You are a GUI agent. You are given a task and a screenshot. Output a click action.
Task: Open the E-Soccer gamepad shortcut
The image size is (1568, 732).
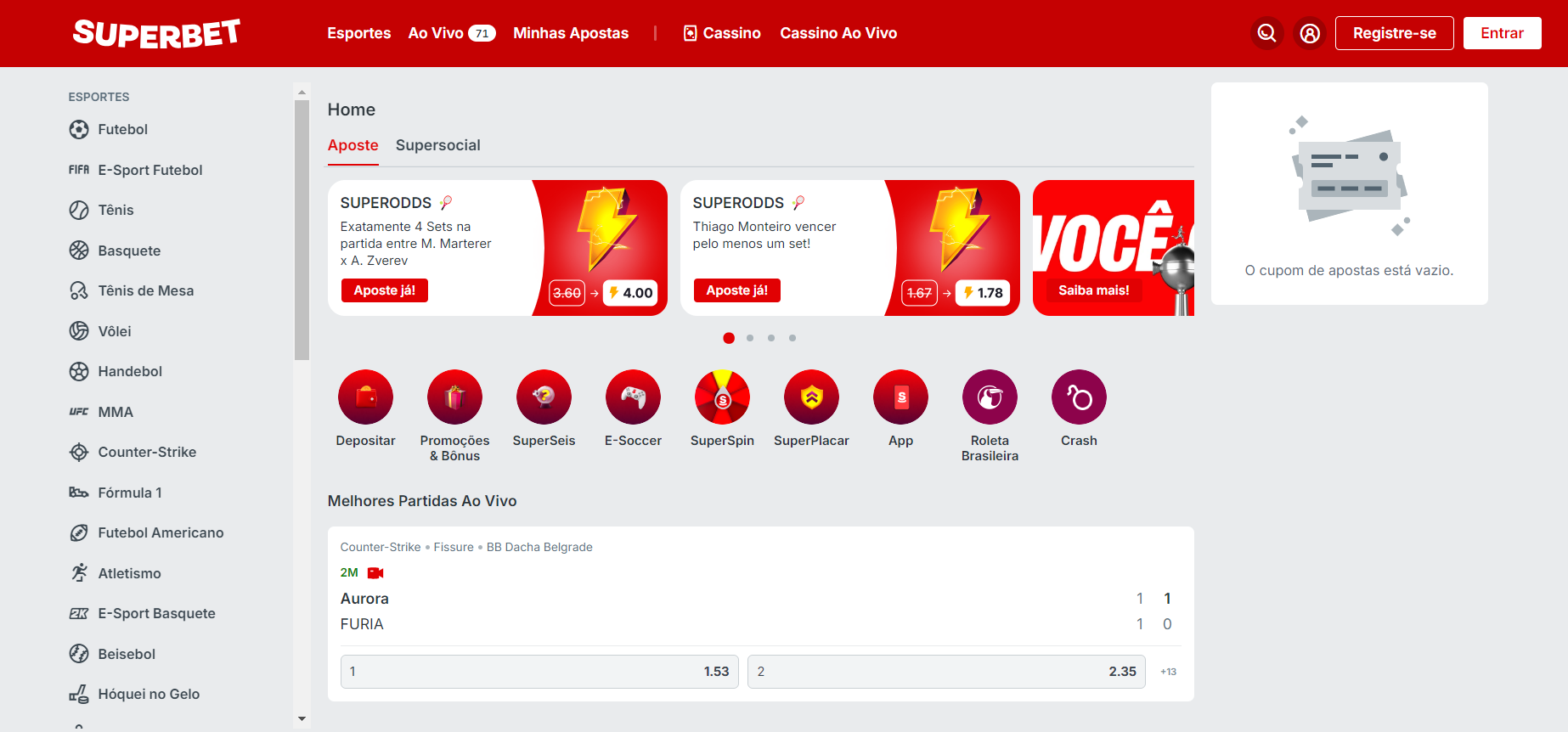tap(633, 397)
